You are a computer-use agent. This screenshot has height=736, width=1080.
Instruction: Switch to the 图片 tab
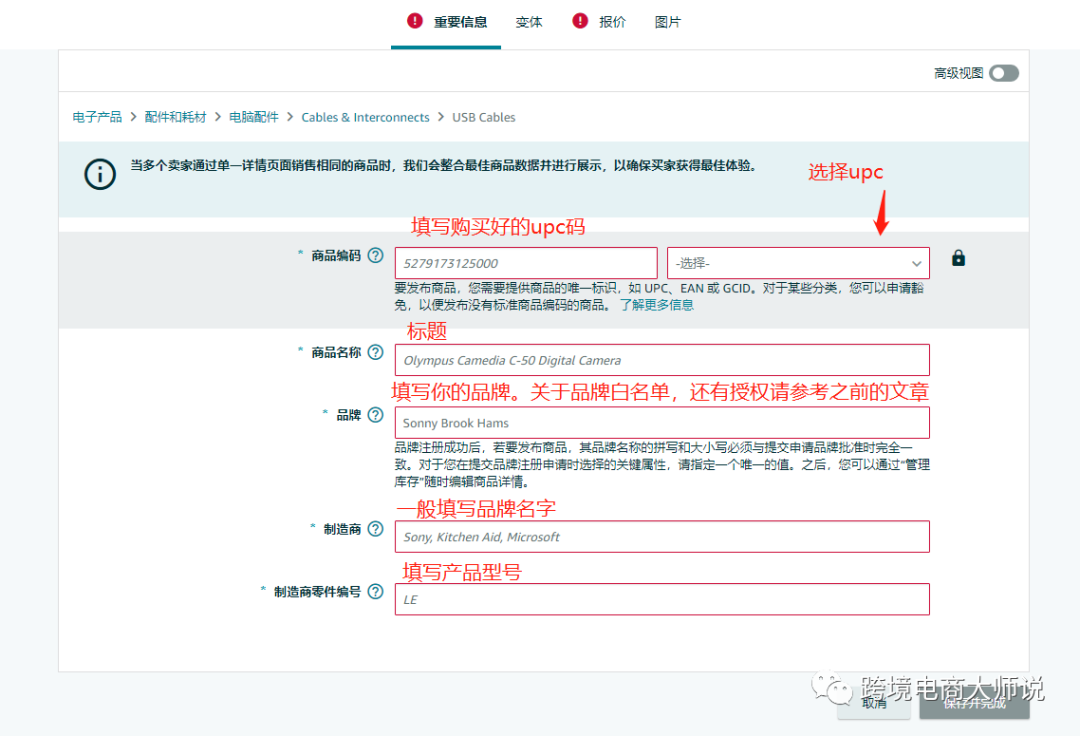pos(667,21)
